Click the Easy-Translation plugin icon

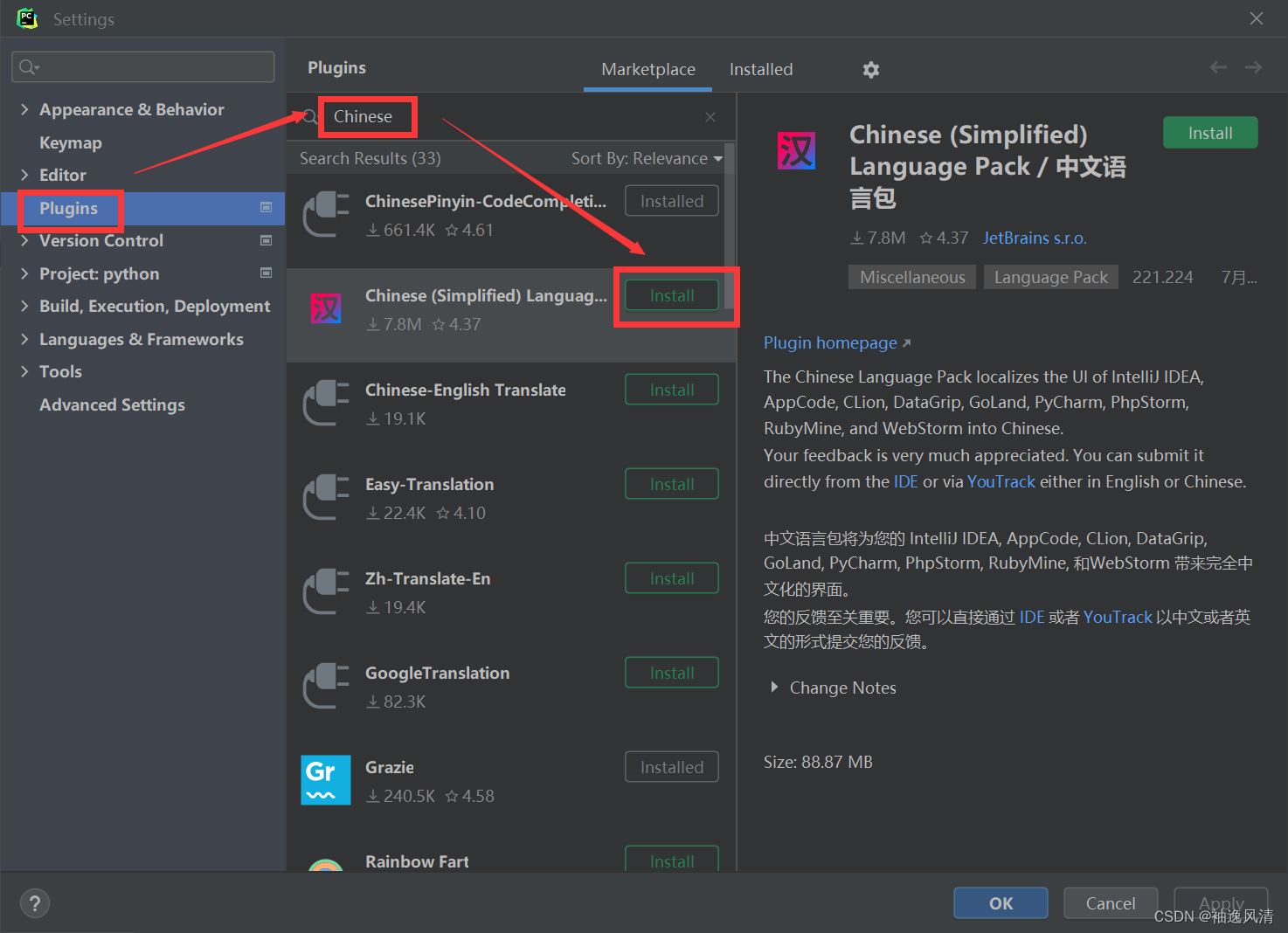326,497
